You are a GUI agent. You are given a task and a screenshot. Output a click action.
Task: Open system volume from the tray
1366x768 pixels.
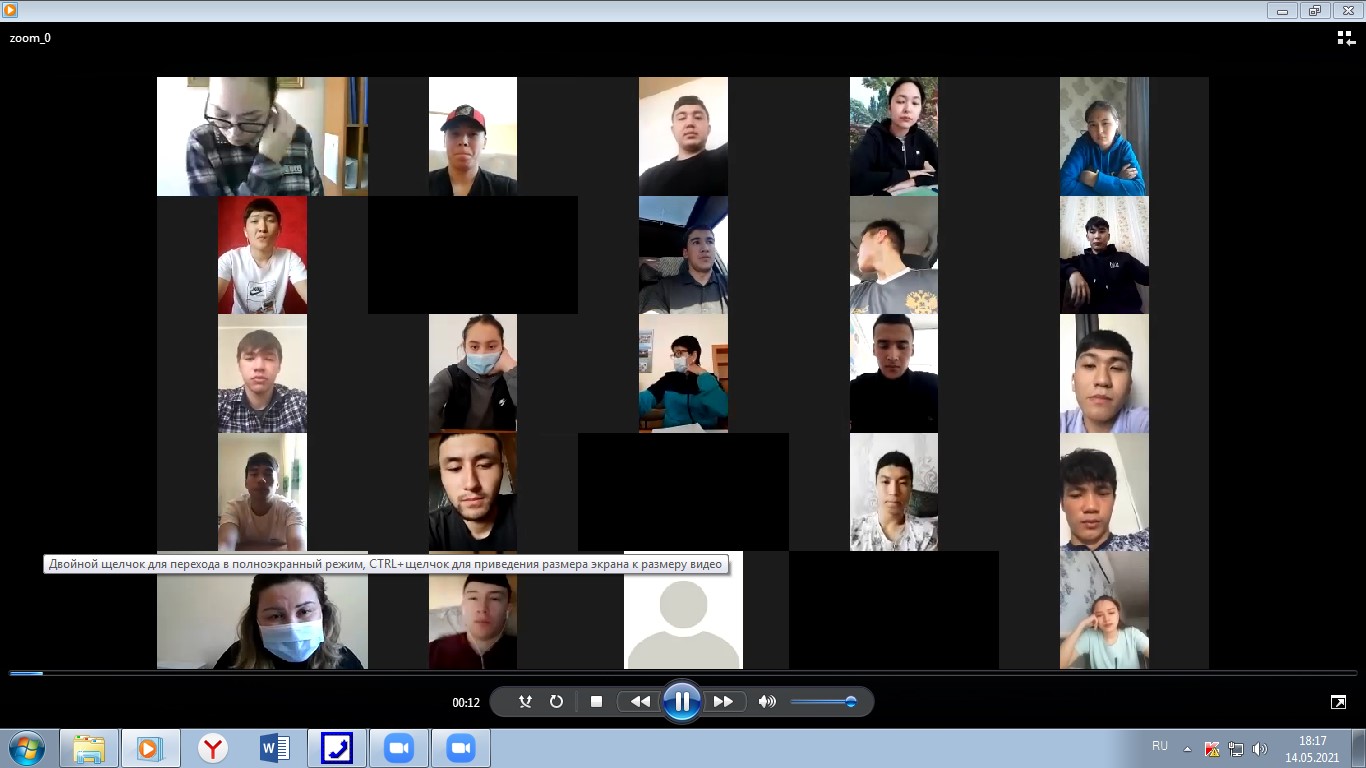pos(1260,749)
